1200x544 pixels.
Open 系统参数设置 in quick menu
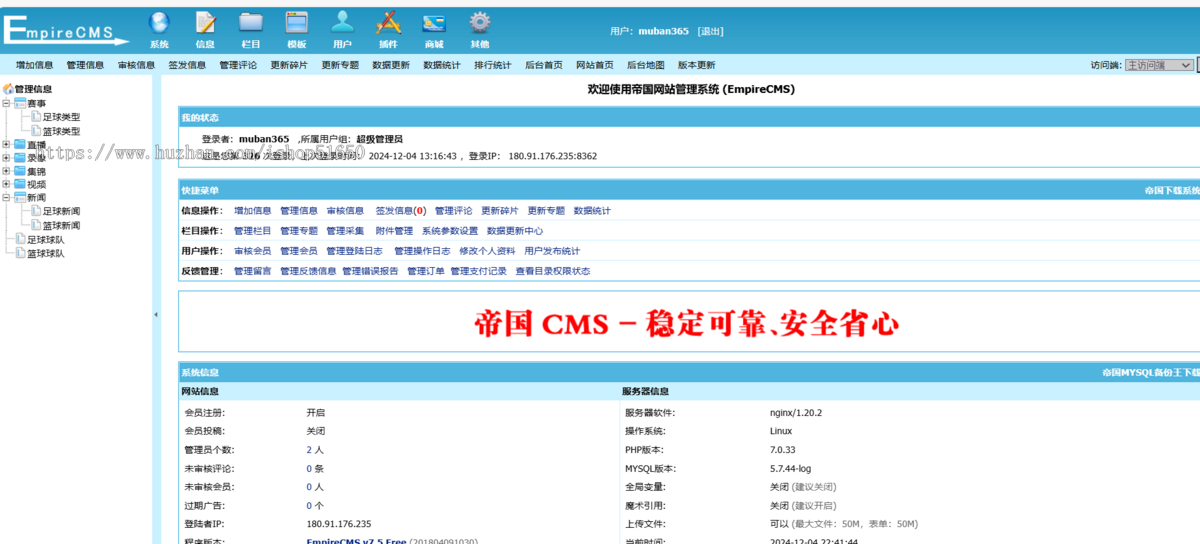click(x=450, y=231)
